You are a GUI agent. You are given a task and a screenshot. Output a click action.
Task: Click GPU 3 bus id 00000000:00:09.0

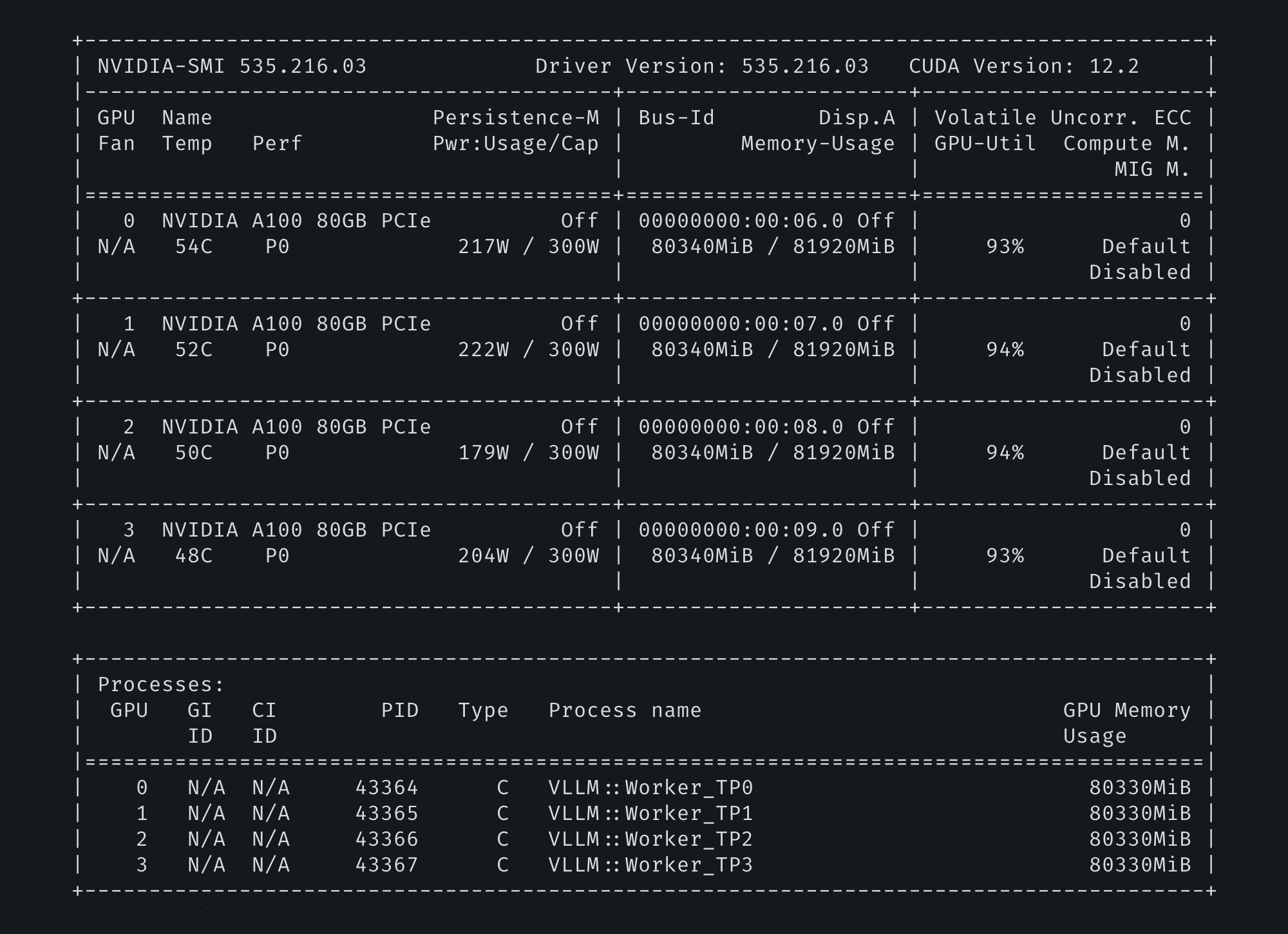(x=741, y=530)
